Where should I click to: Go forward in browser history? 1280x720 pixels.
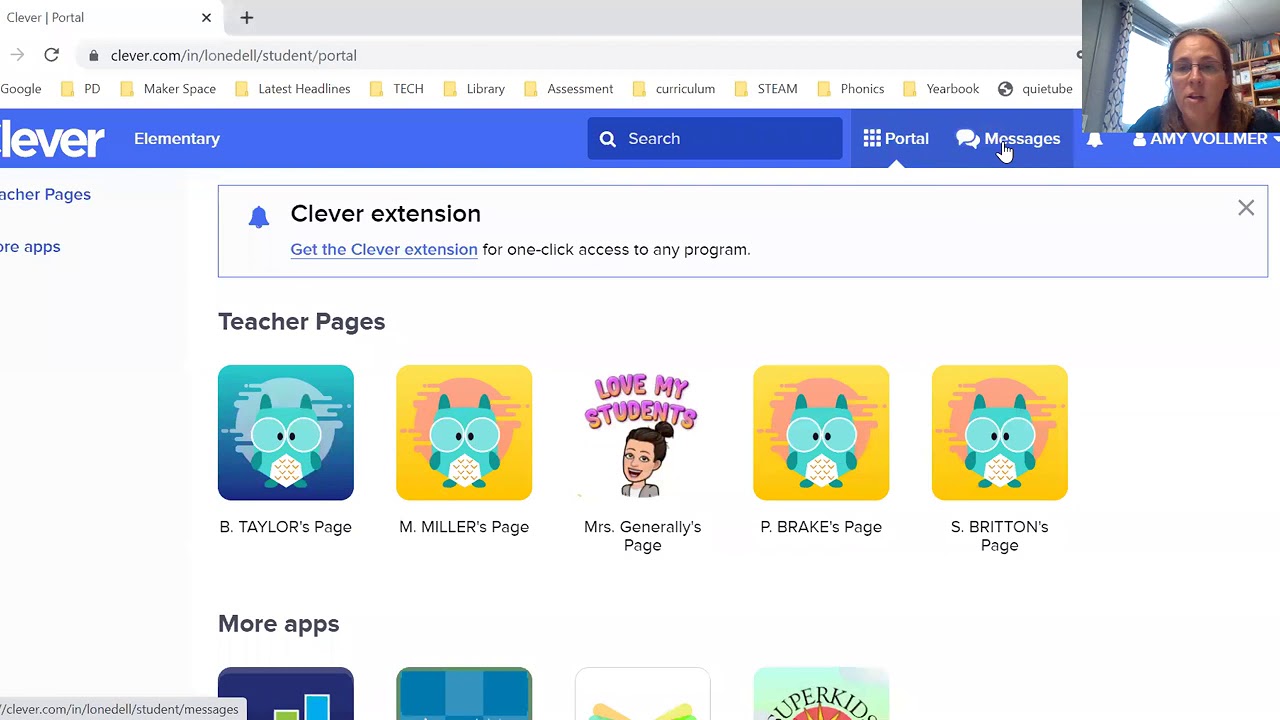point(17,55)
